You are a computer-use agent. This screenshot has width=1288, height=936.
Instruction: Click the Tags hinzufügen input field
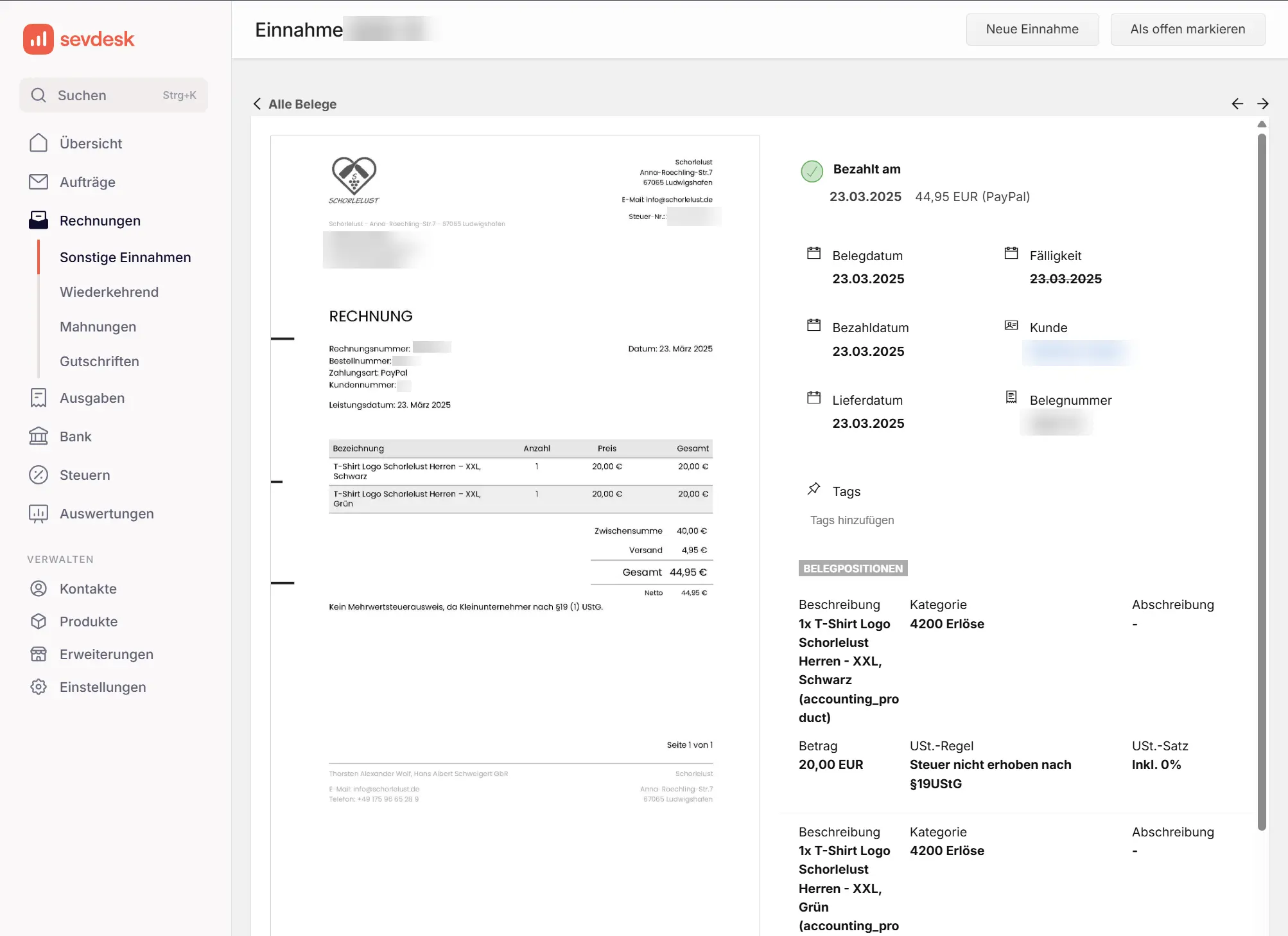click(x=851, y=520)
